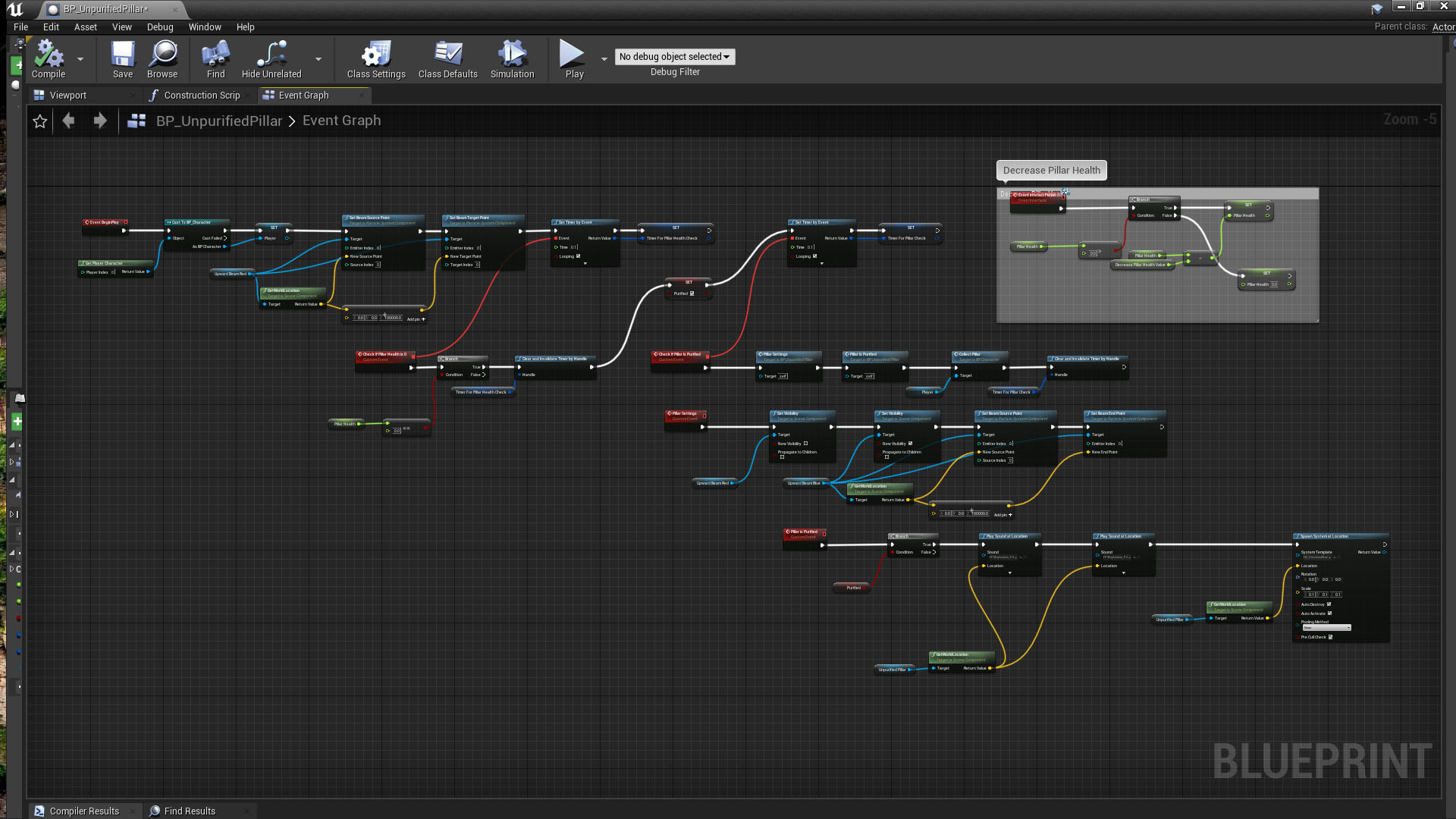The image size is (1456, 819).
Task: Bookmark graph with star icon
Action: click(40, 121)
